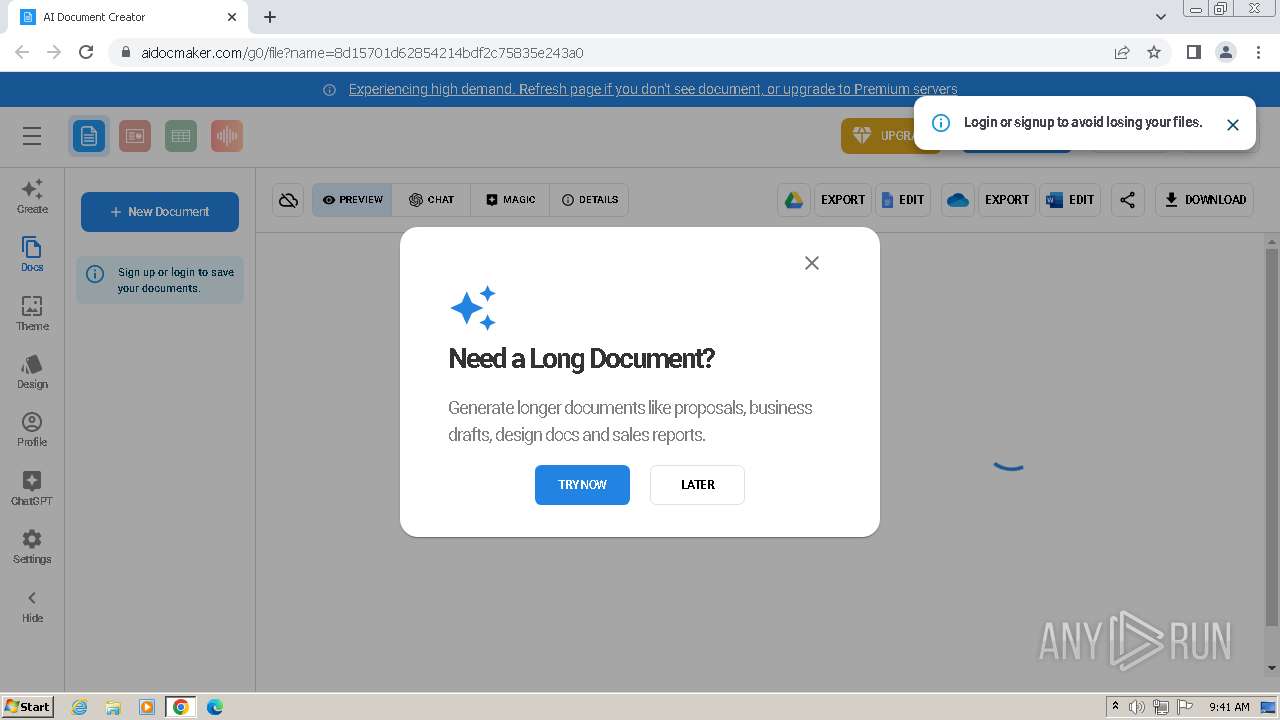
Task: Open Internet Explorer from taskbar
Action: coord(79,707)
